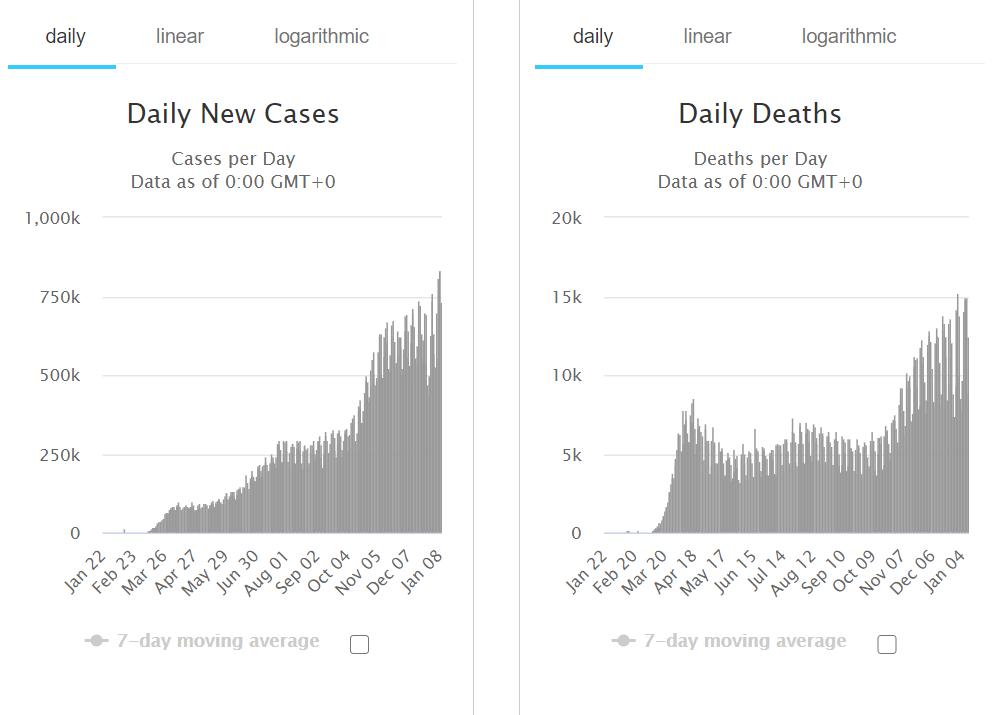Click the Jan 08 axis label on cases chart

click(423, 571)
